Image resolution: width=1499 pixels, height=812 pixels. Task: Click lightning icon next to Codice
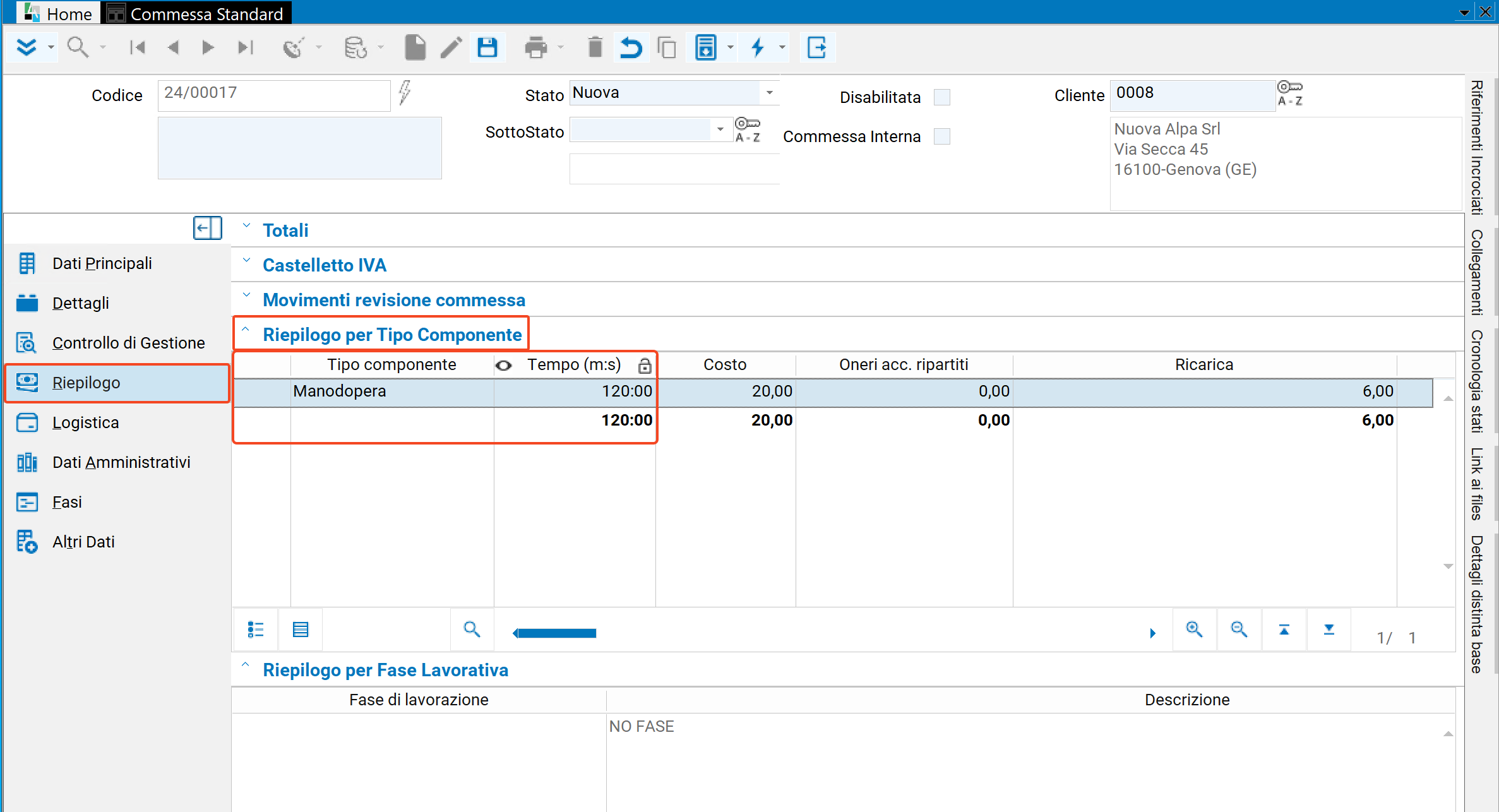click(405, 93)
